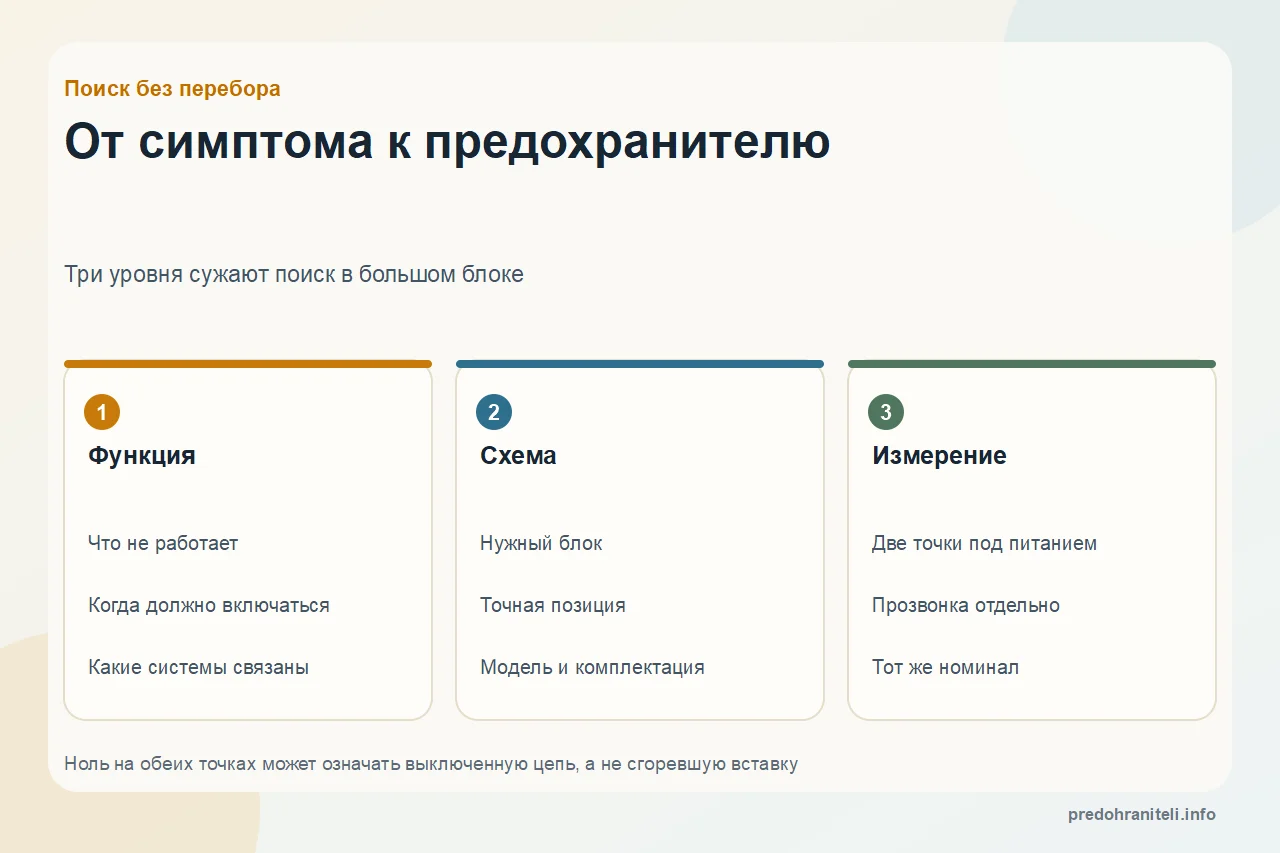
Task: Click the 'Что не работает' line
Action: 163,543
